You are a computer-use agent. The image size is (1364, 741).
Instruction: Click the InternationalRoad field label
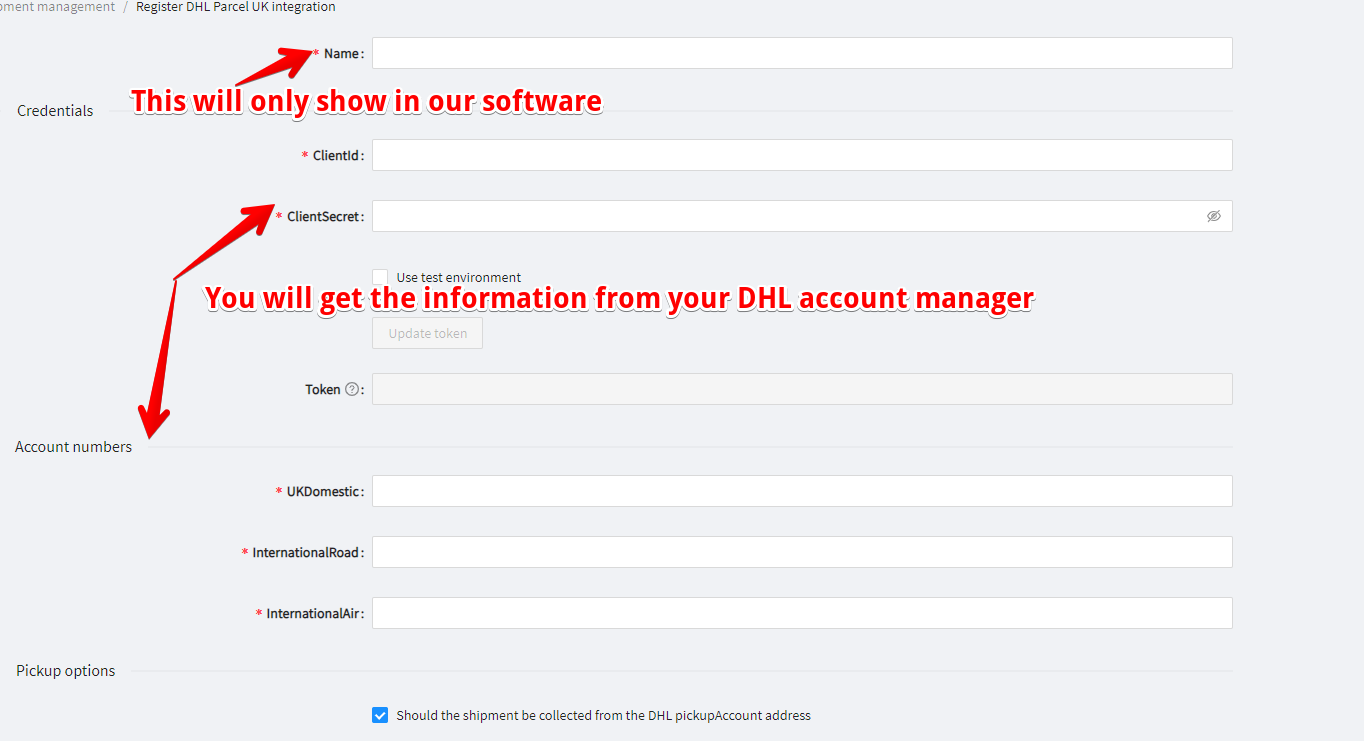[x=306, y=552]
